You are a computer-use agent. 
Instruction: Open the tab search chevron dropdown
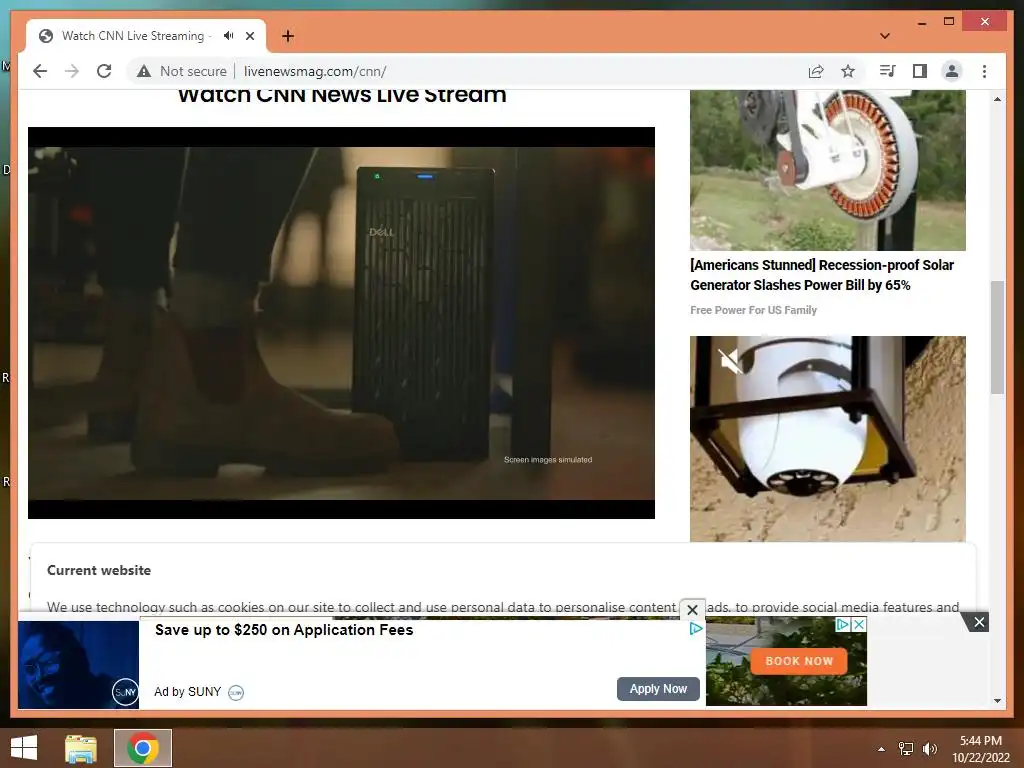tap(884, 36)
